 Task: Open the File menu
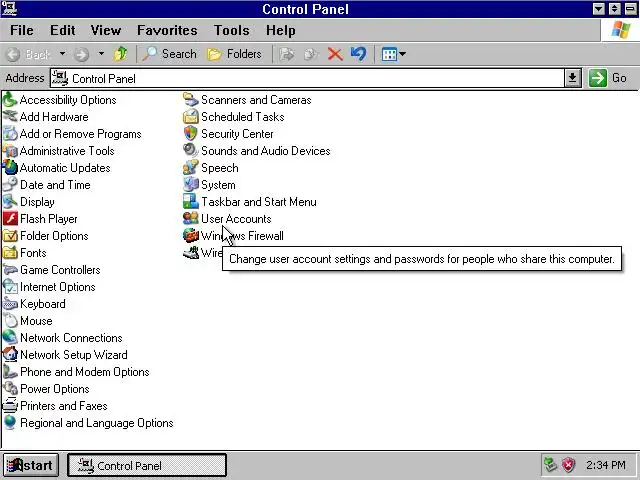tap(22, 30)
